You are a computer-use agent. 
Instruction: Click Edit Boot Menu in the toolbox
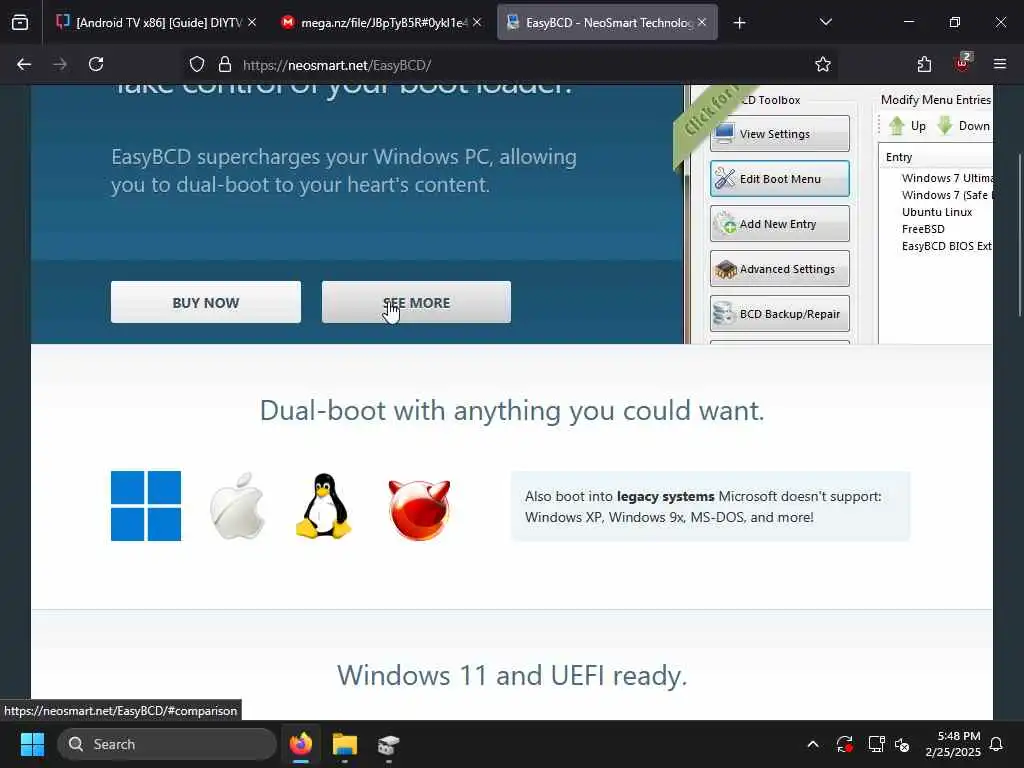(780, 179)
